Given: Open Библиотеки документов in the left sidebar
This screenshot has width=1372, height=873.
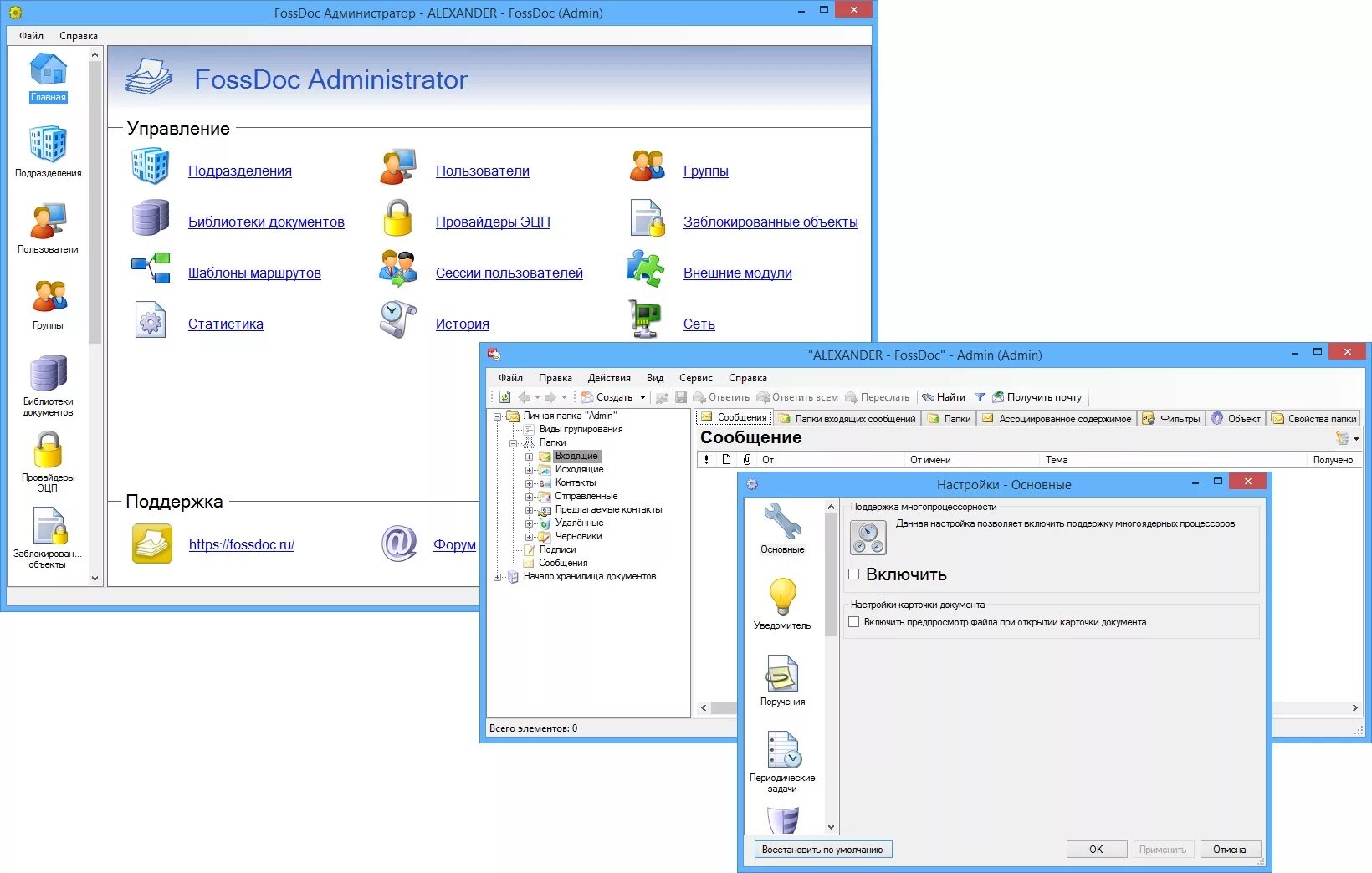Looking at the screenshot, I should pyautogui.click(x=48, y=374).
